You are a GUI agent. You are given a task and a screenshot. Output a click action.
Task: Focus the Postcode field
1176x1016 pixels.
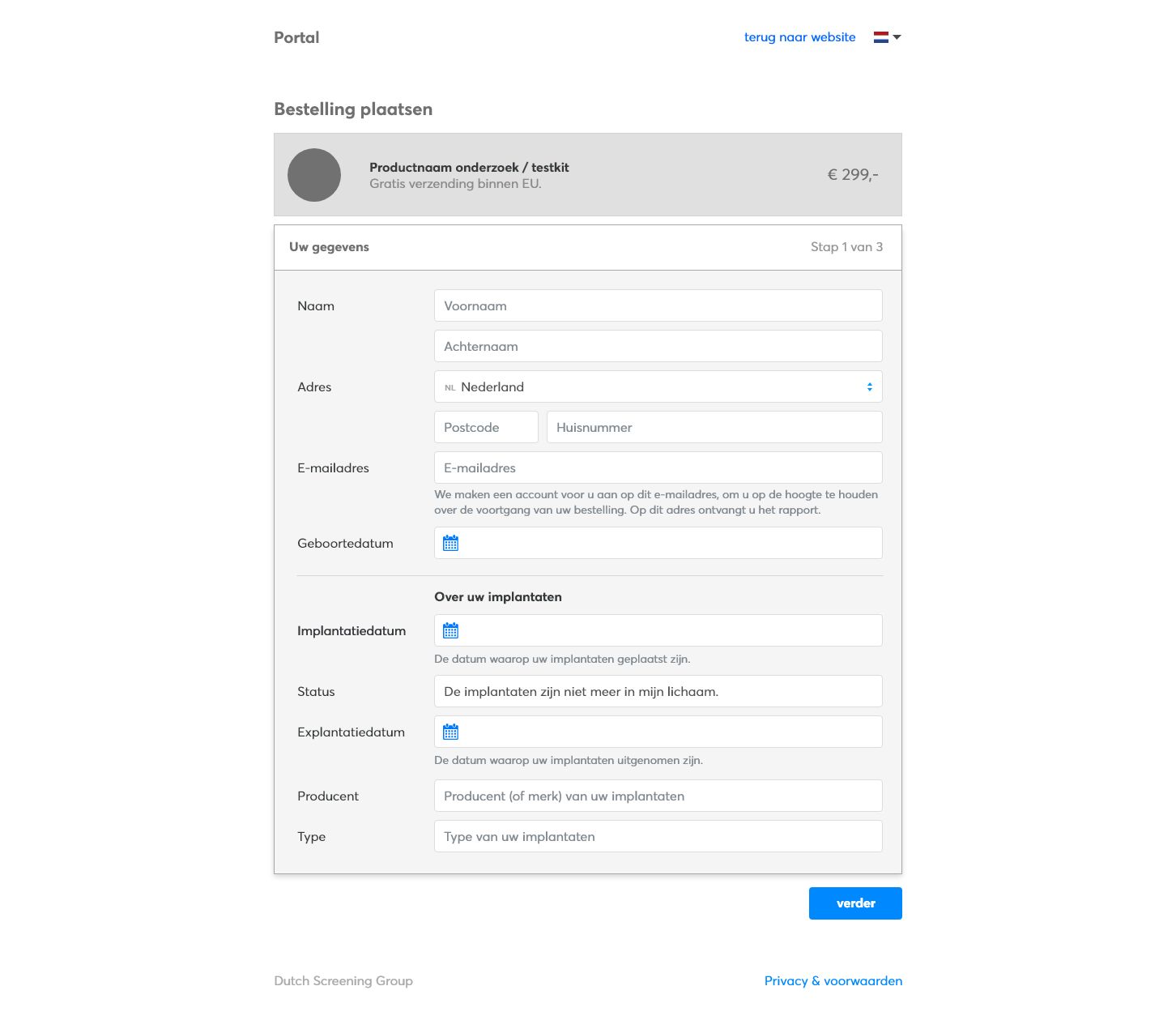(486, 427)
